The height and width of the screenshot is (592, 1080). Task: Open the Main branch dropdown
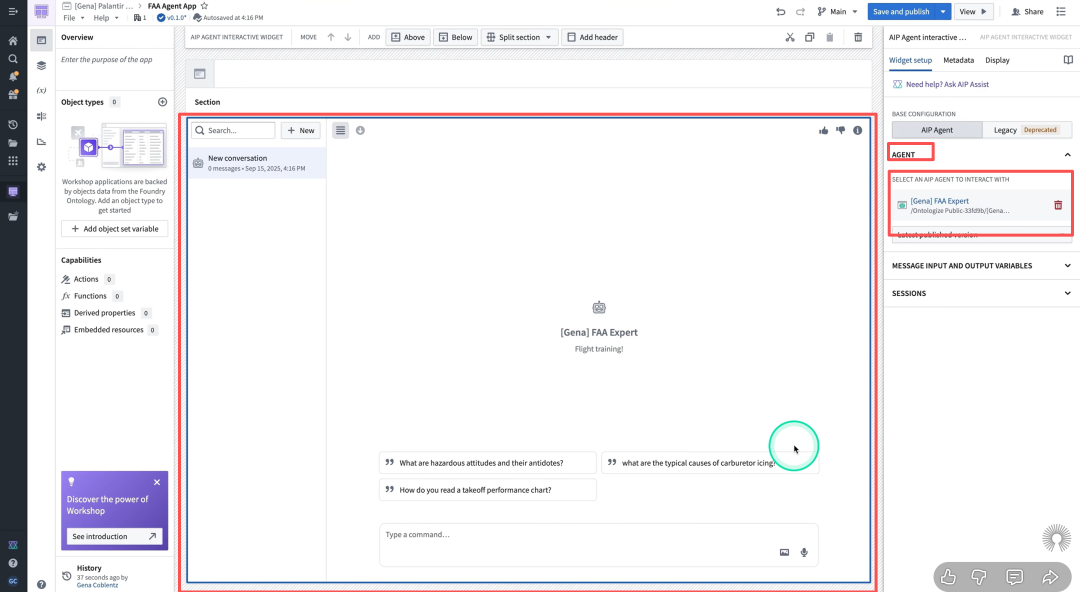837,12
